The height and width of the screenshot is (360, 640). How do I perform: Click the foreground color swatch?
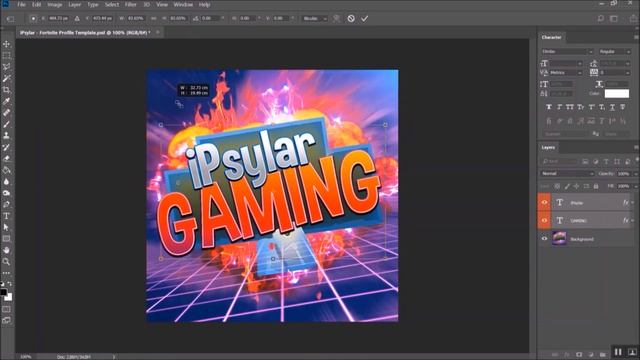tap(3, 292)
